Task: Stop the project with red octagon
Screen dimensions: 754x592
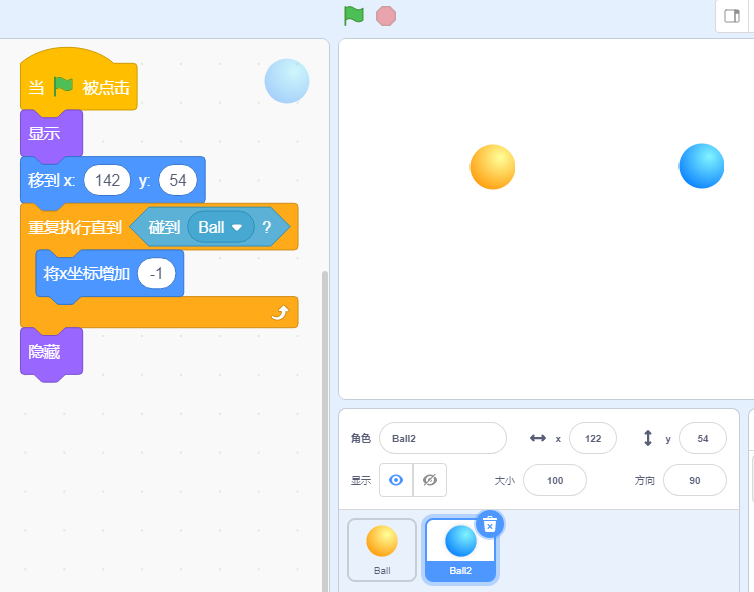Action: coord(386,16)
